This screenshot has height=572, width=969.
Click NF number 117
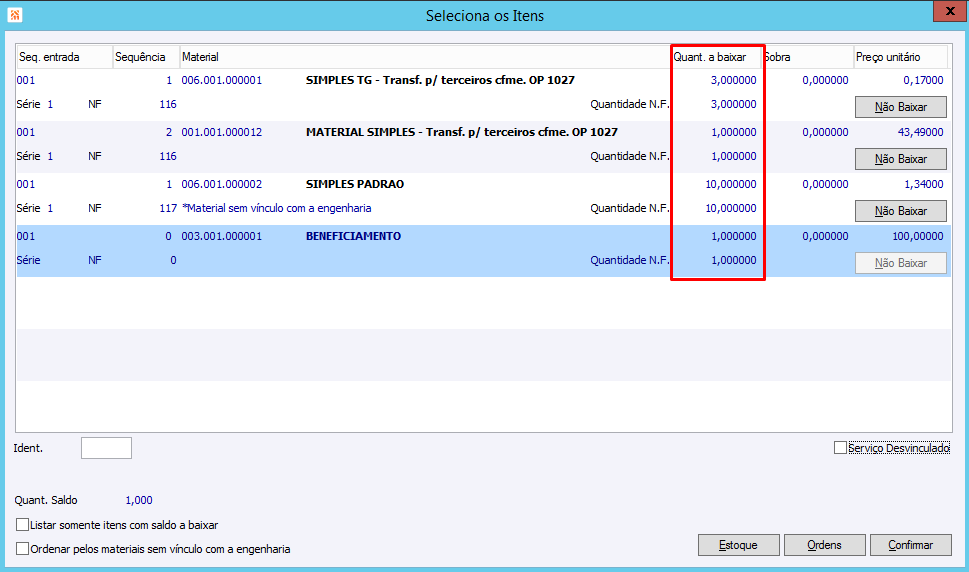(168, 208)
